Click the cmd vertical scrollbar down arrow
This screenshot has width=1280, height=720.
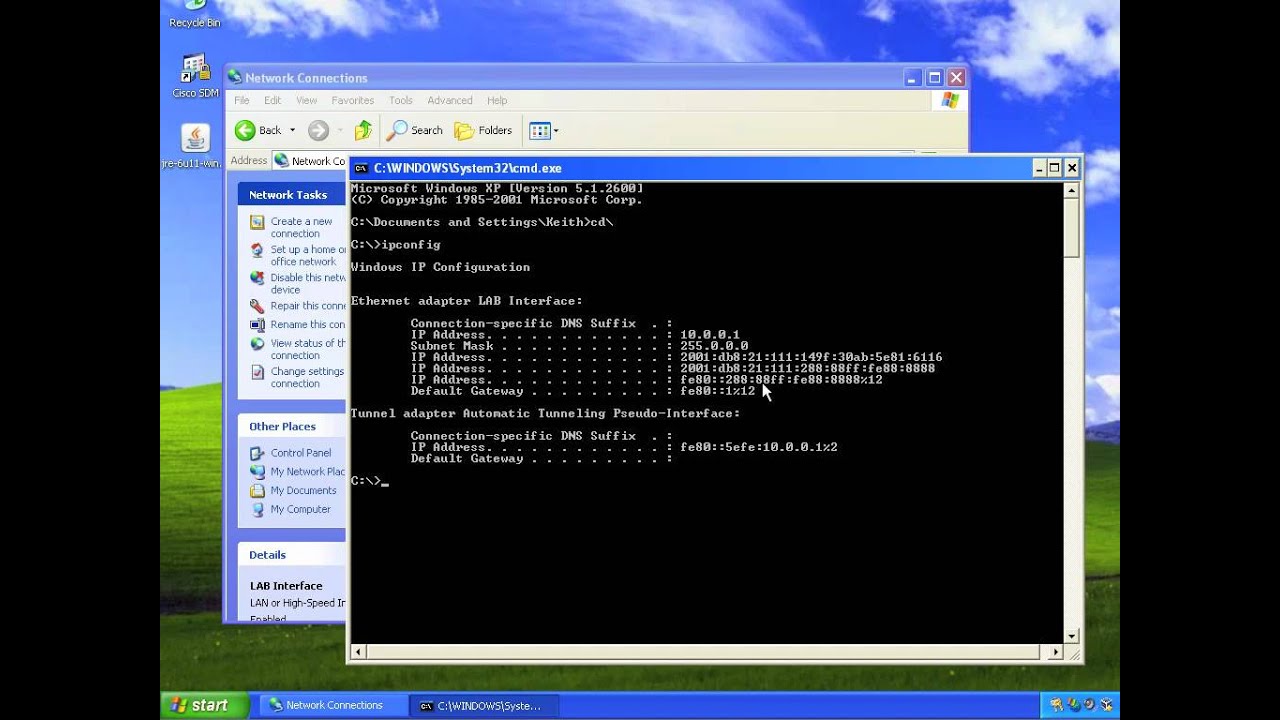pyautogui.click(x=1072, y=636)
